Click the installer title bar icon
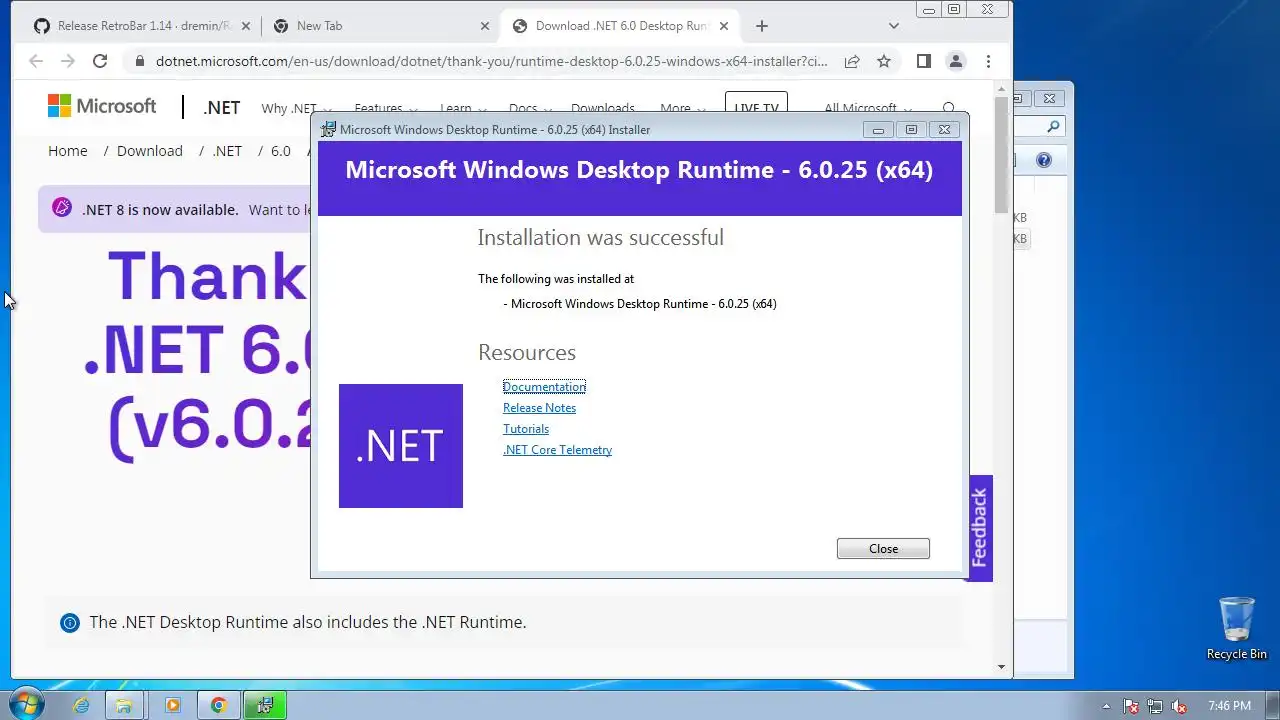 328,129
